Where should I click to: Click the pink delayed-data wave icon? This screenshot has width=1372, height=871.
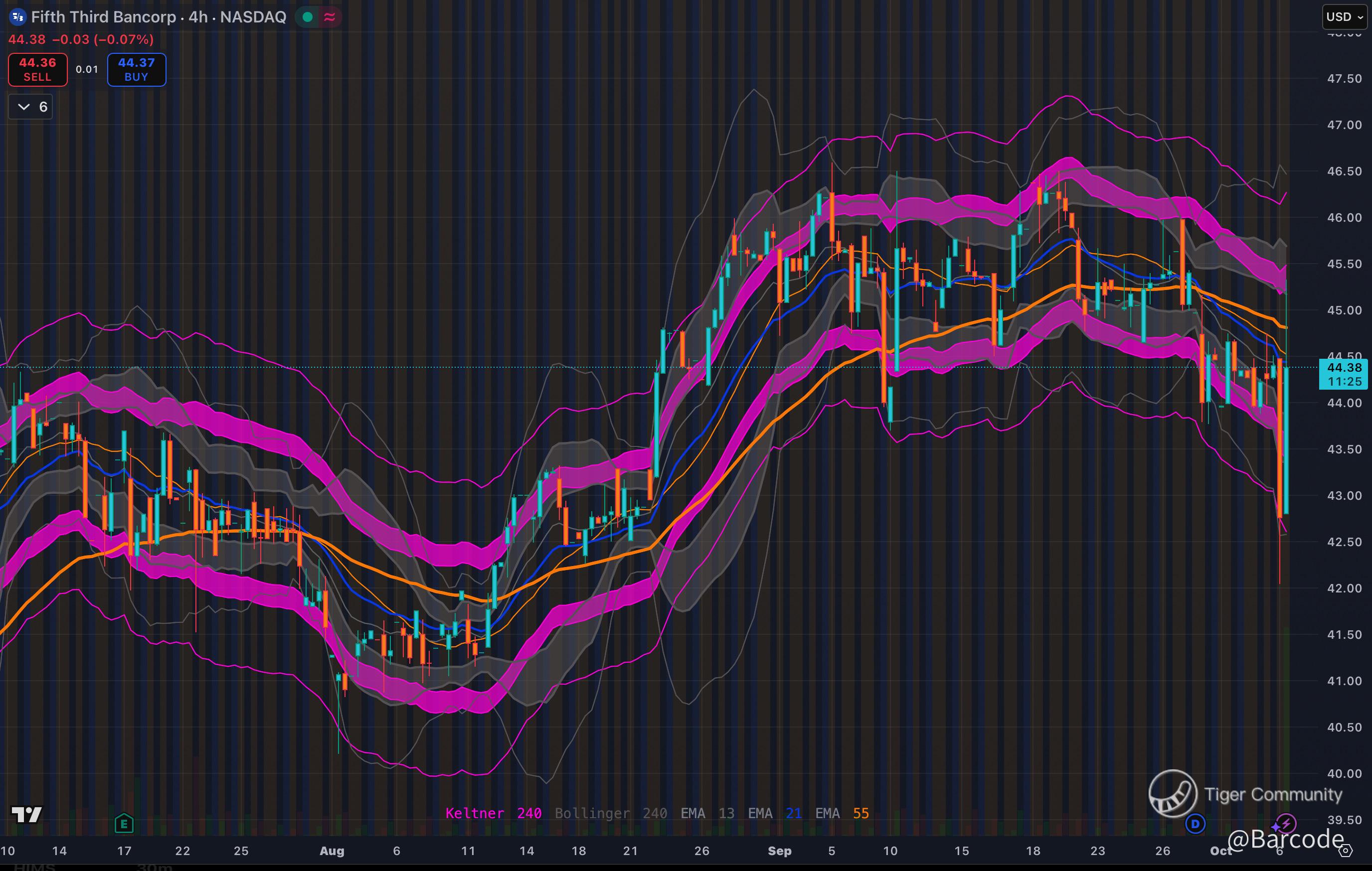(330, 17)
